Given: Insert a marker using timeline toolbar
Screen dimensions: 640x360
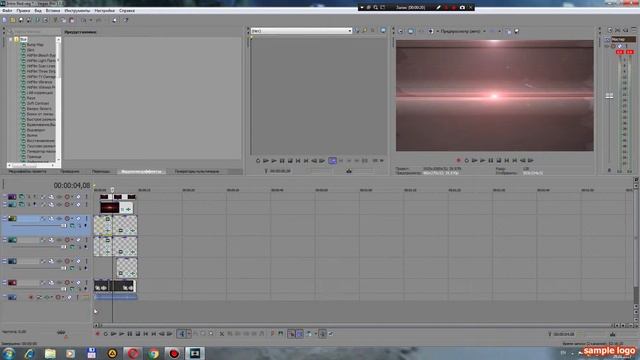Looking at the screenshot, I should pyautogui.click(x=272, y=334).
